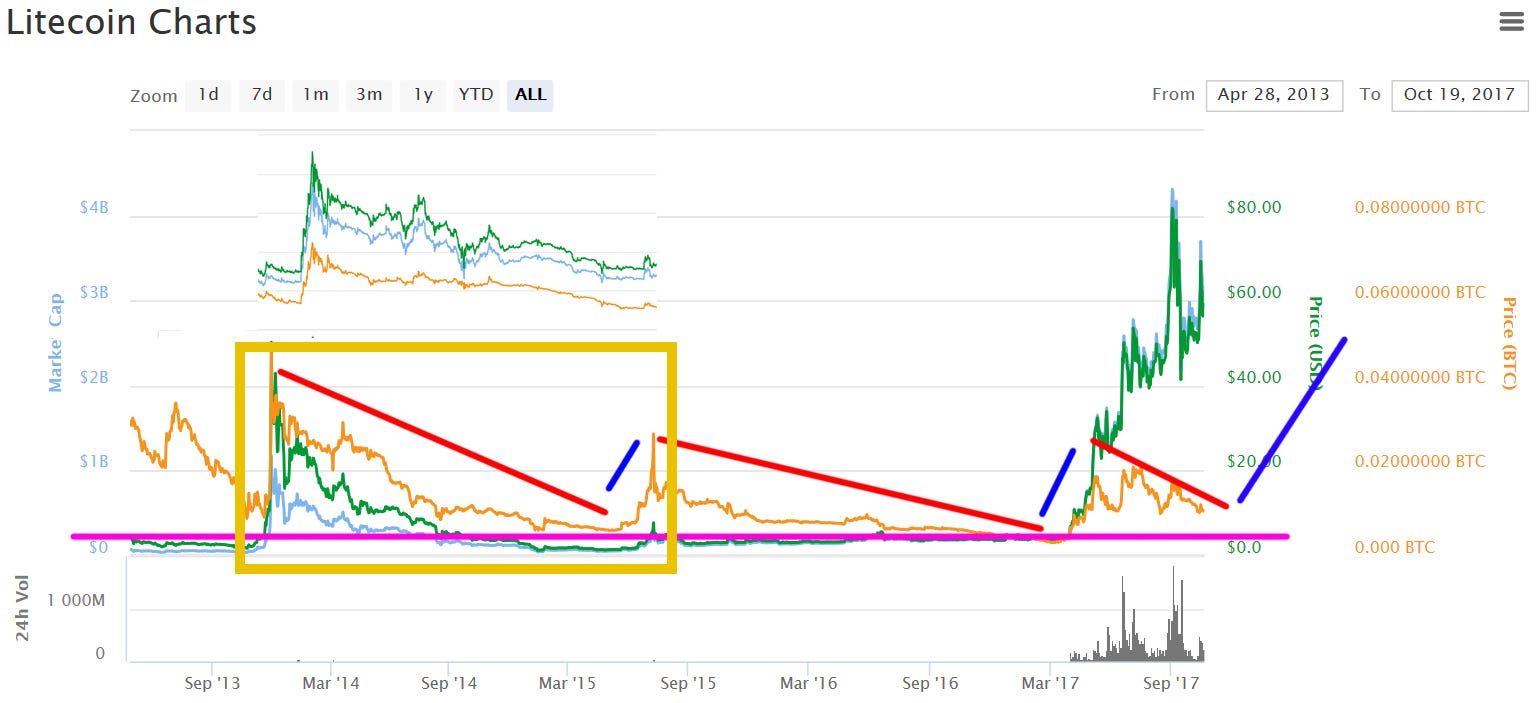Set zoom range to 7d
Screen dimensions: 1540x703
click(x=262, y=95)
